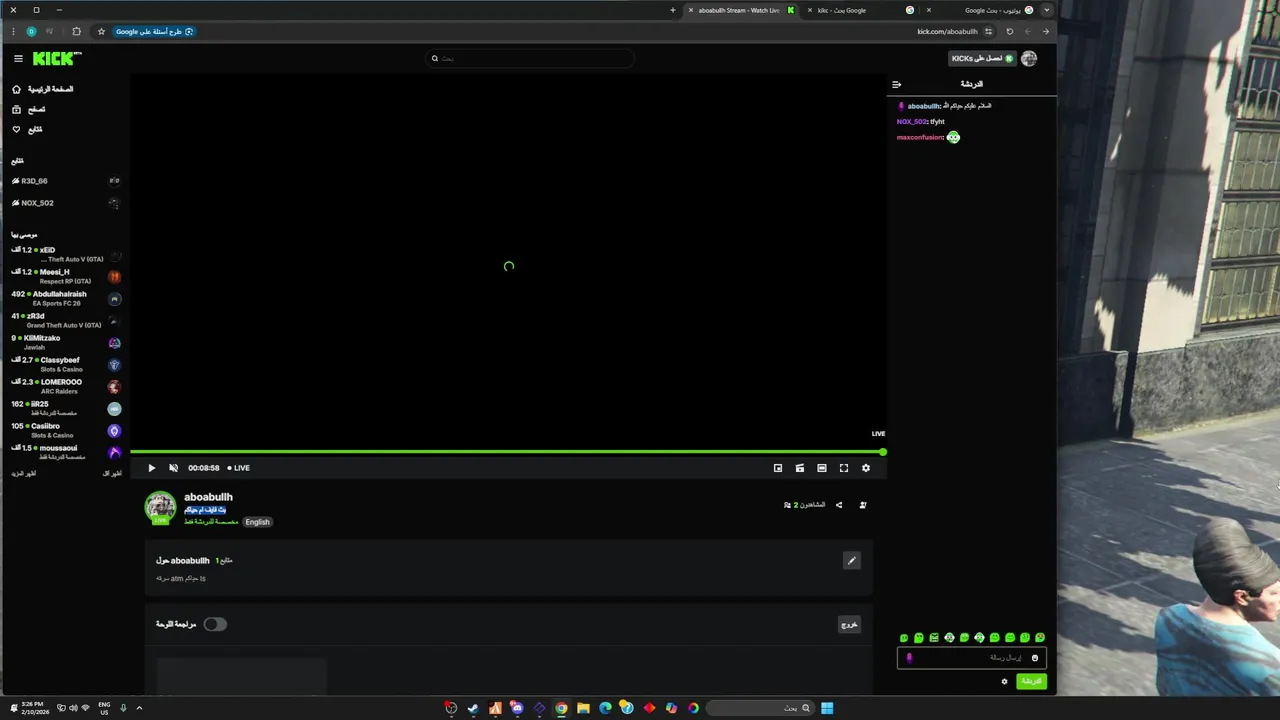1280x720 pixels.
Task: Collapse the chat panel
Action: 897,84
